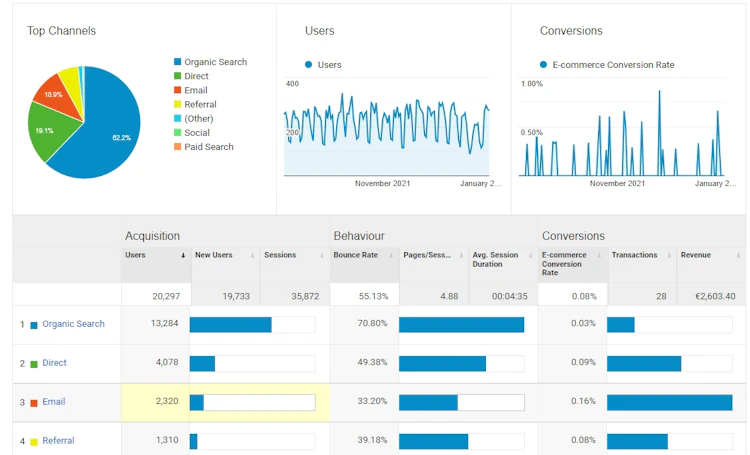Click Organic Search conversion rate 0.03%

coord(583,323)
